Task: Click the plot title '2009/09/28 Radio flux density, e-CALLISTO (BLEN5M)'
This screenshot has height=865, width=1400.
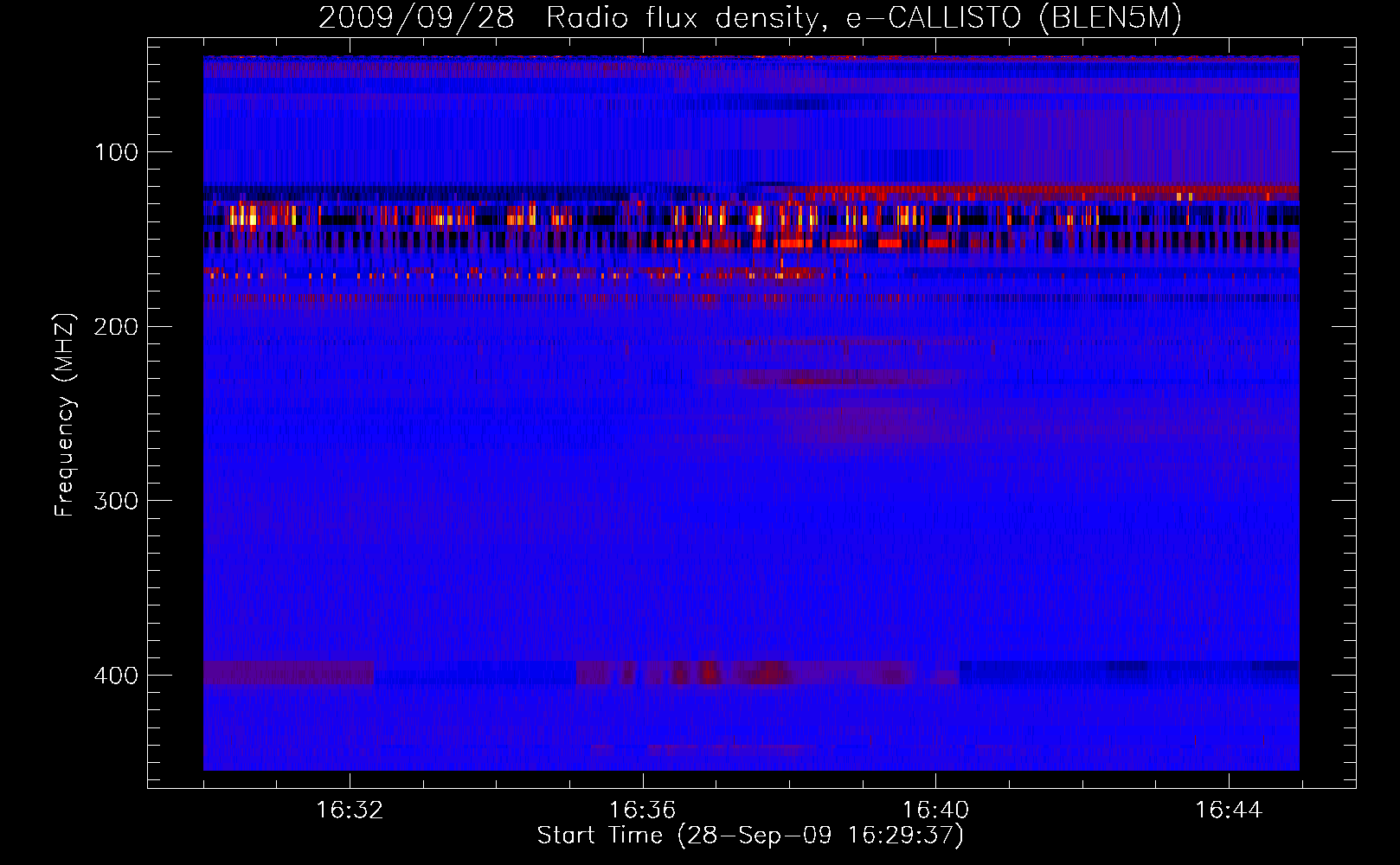Action: [x=750, y=17]
